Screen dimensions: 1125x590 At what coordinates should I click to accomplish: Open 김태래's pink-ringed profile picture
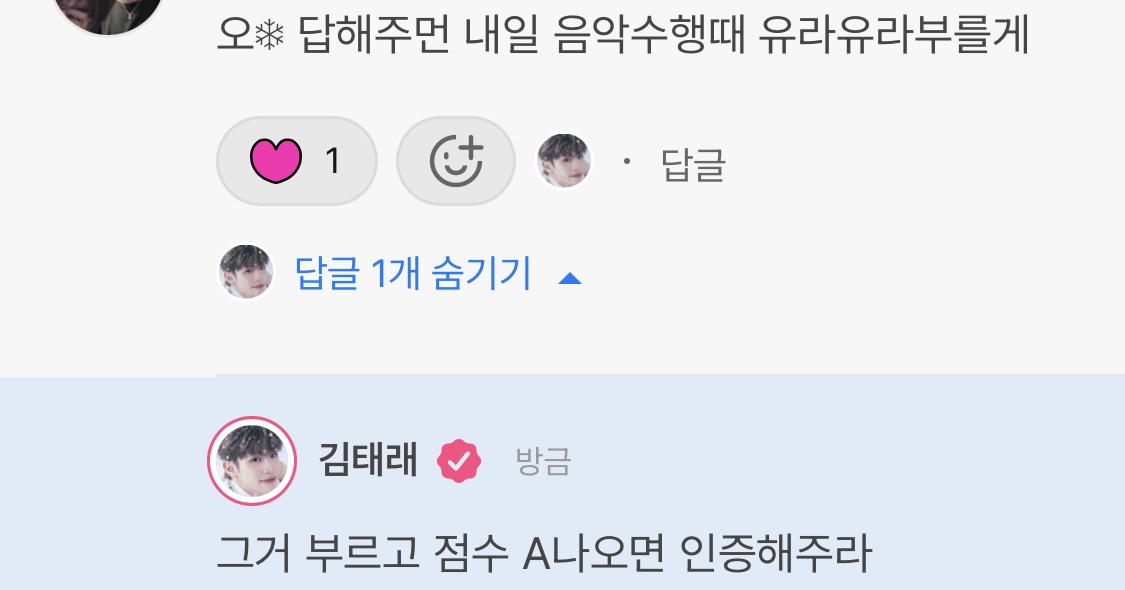(252, 461)
